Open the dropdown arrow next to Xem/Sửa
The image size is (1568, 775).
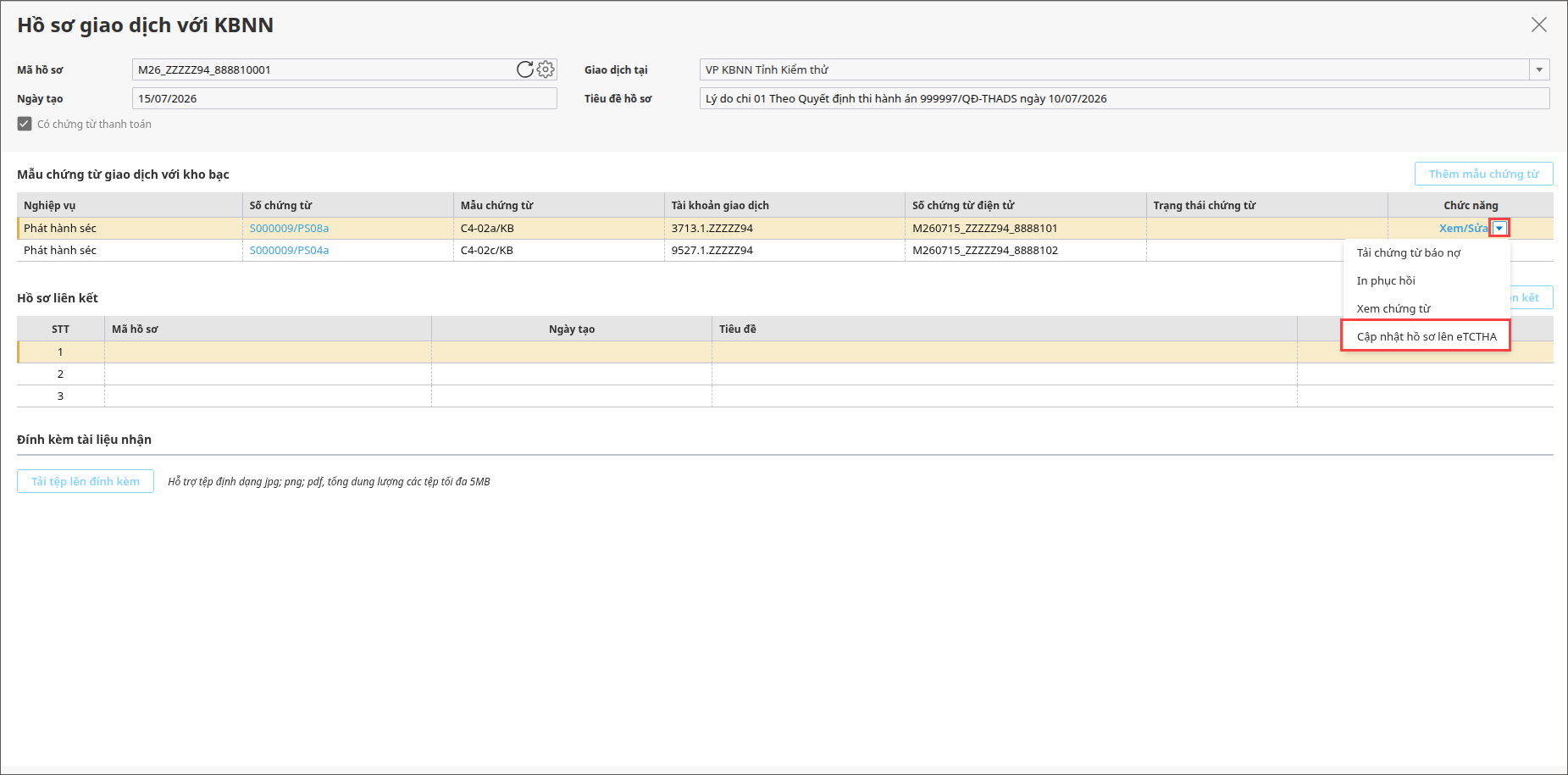[x=1499, y=228]
